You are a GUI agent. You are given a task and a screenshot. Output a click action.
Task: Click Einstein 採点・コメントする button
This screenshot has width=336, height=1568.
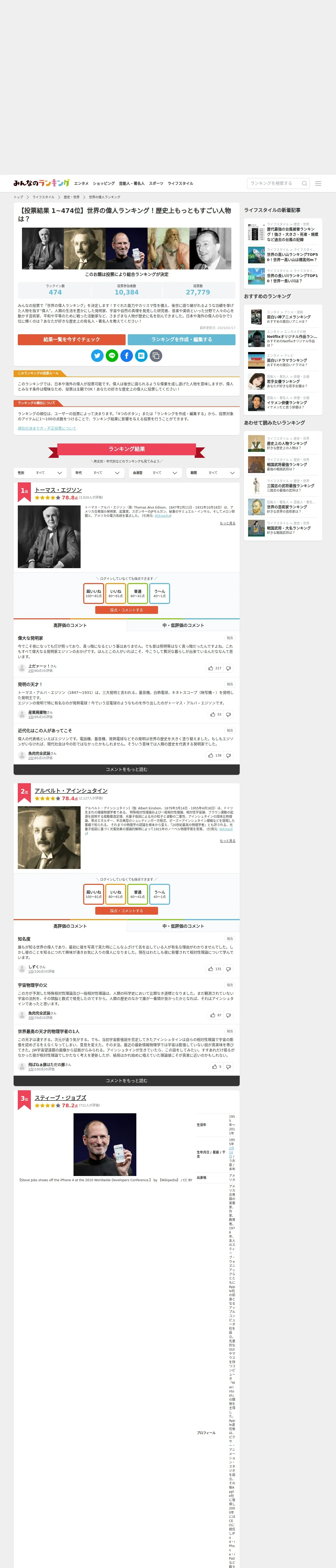[126, 910]
